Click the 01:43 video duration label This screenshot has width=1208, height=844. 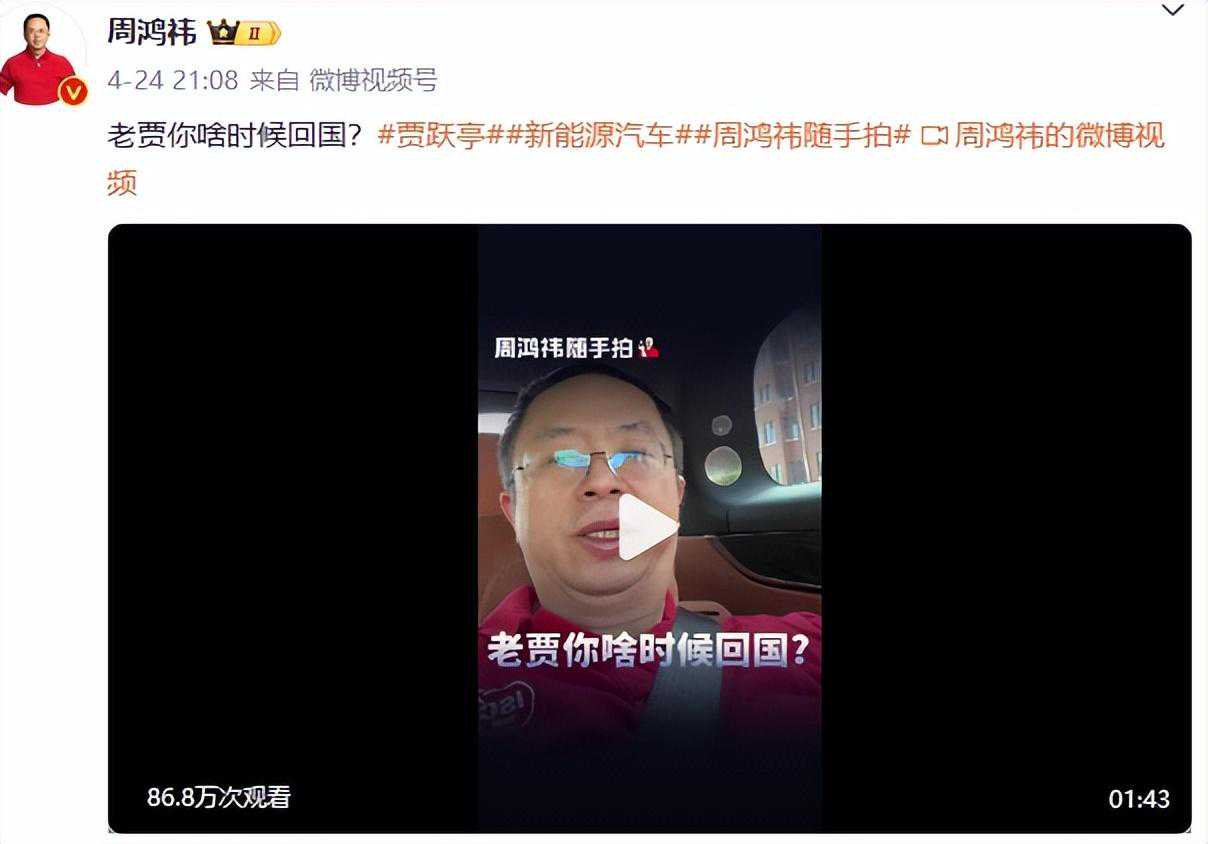pyautogui.click(x=1139, y=799)
